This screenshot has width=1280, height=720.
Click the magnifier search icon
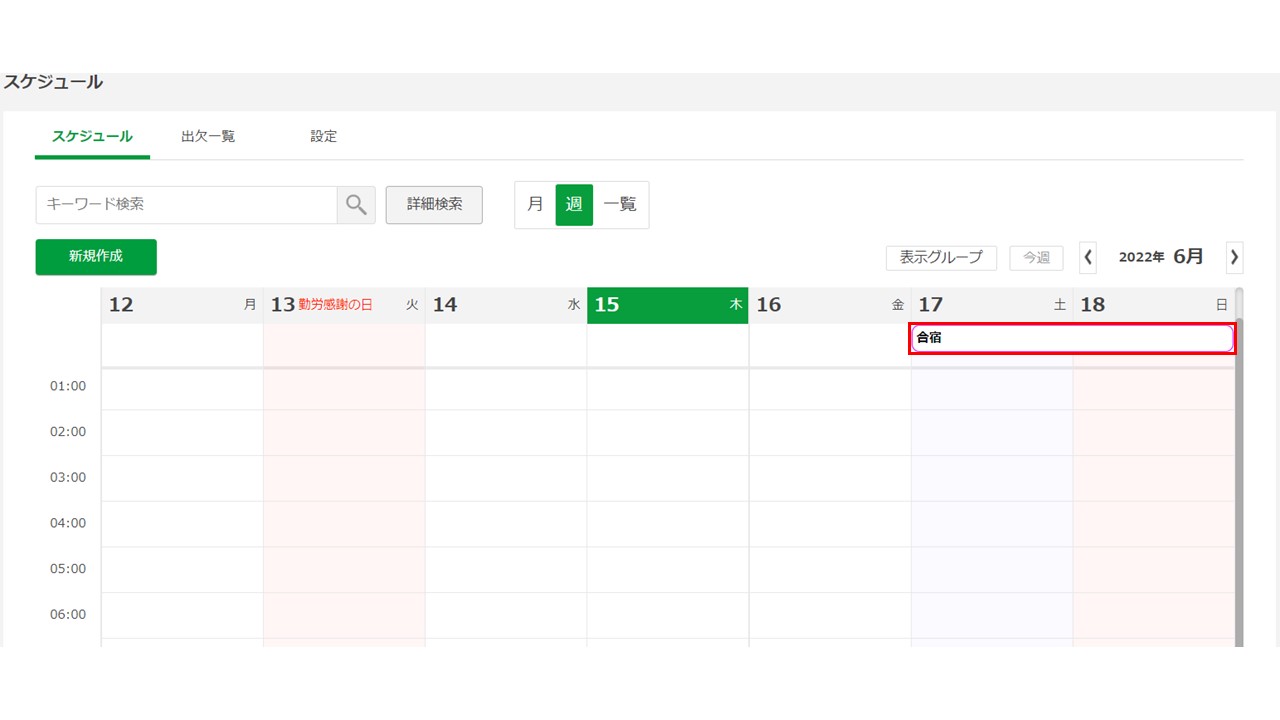(x=356, y=204)
